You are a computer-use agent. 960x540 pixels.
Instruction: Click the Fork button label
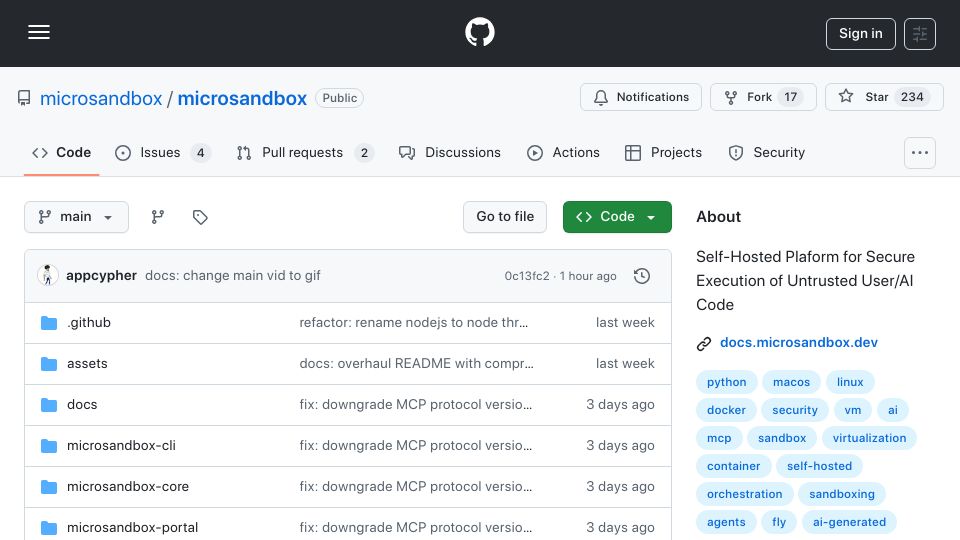pos(759,97)
